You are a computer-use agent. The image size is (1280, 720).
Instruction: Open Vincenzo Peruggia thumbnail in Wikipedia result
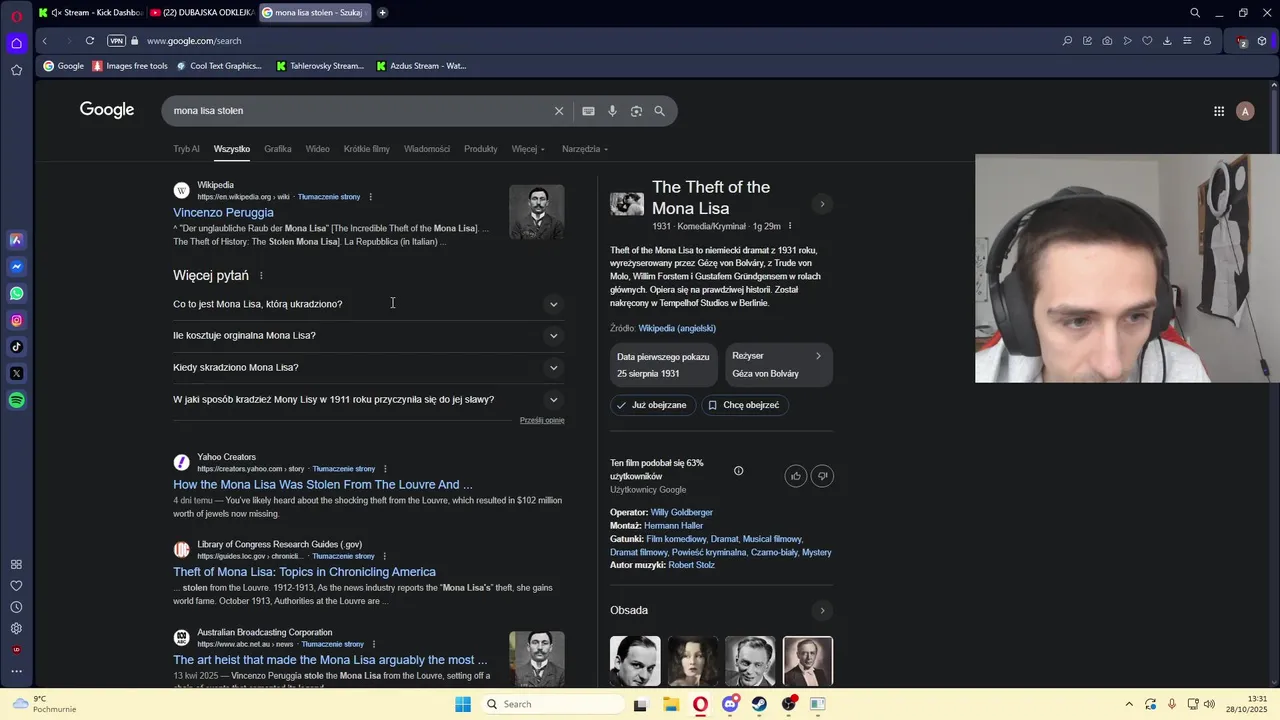click(537, 212)
